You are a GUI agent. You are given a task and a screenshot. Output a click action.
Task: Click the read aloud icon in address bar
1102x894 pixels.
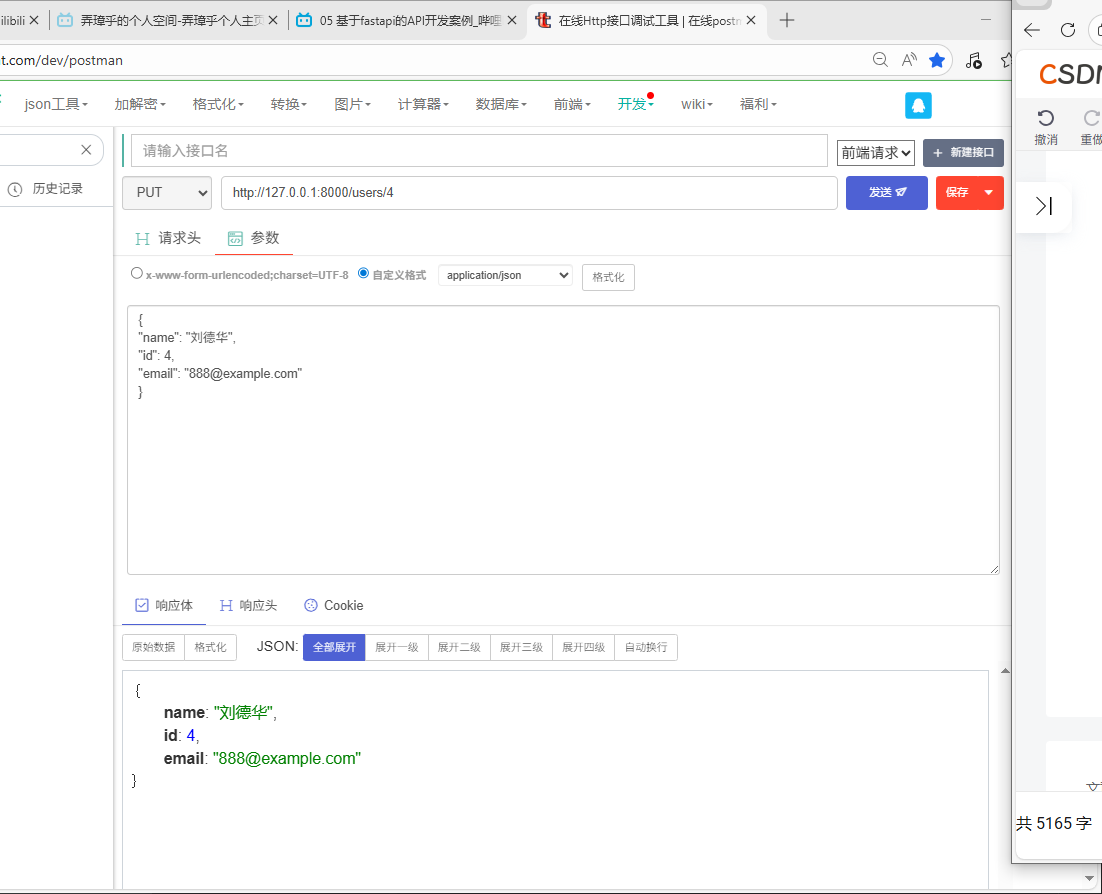[x=909, y=60]
